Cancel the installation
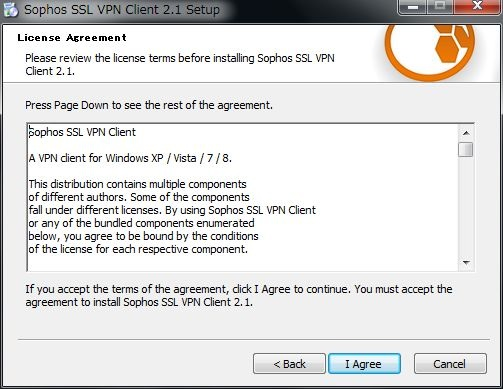This screenshot has height=389, width=503. tap(450, 364)
